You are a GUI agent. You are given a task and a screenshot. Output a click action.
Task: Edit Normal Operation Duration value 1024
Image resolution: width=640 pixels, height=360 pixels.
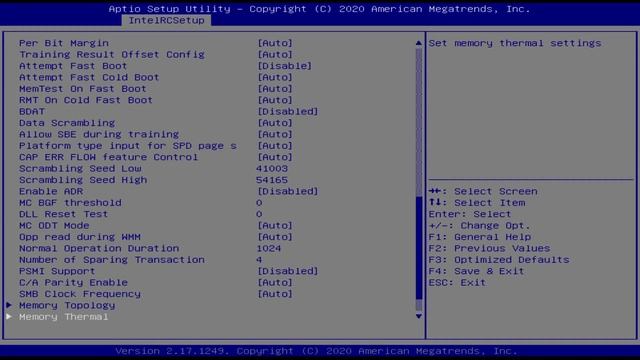[269, 249]
